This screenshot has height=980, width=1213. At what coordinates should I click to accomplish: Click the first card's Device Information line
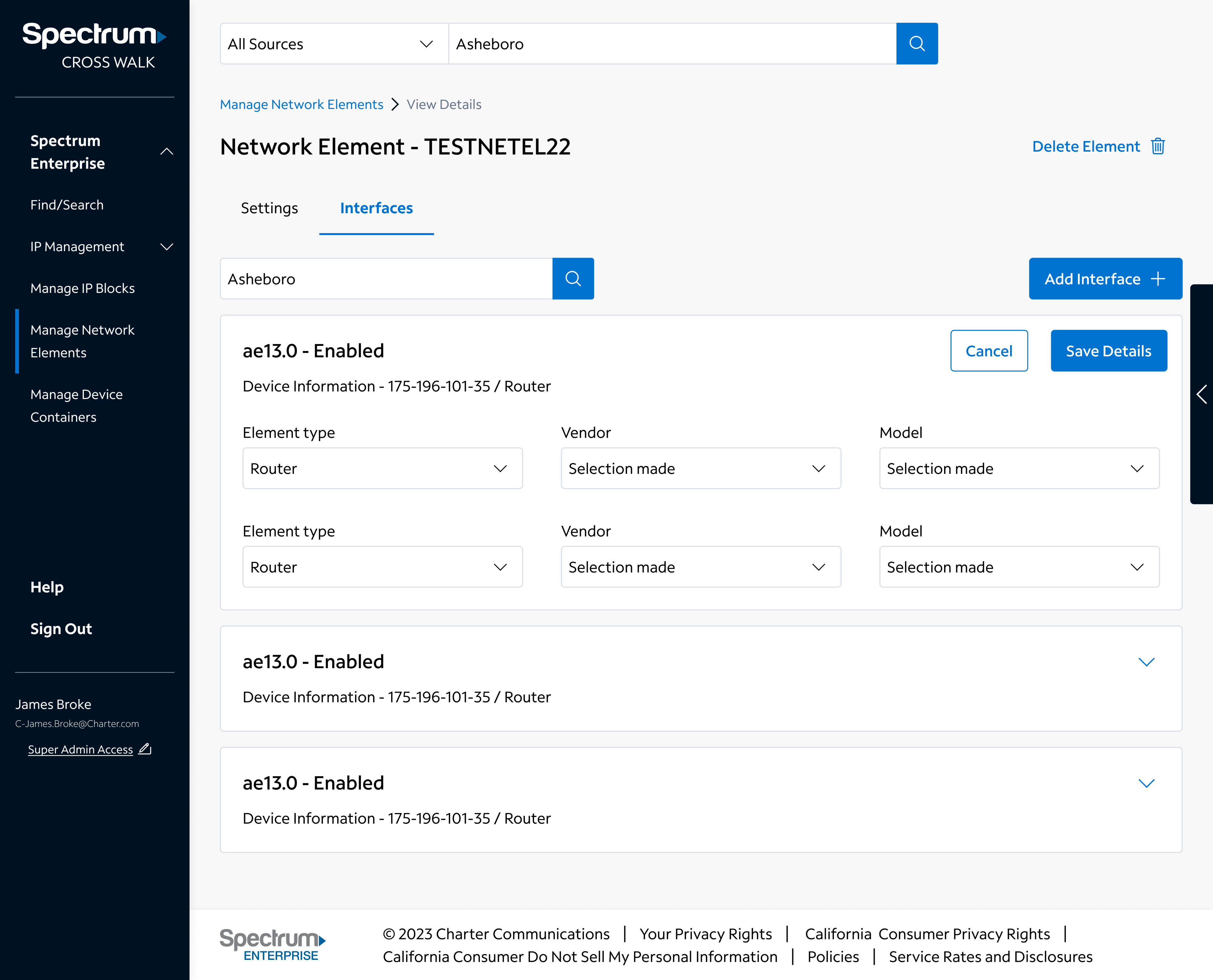(397, 386)
